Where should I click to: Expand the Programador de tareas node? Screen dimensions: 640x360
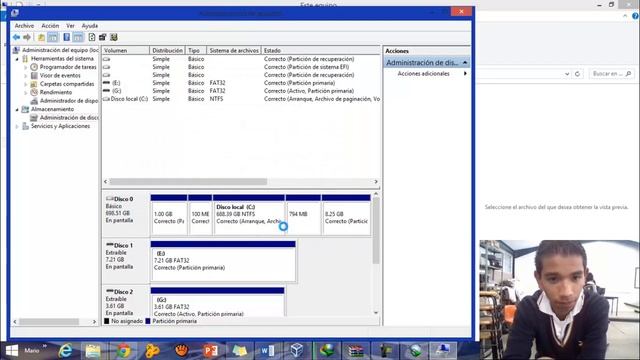[x=25, y=67]
